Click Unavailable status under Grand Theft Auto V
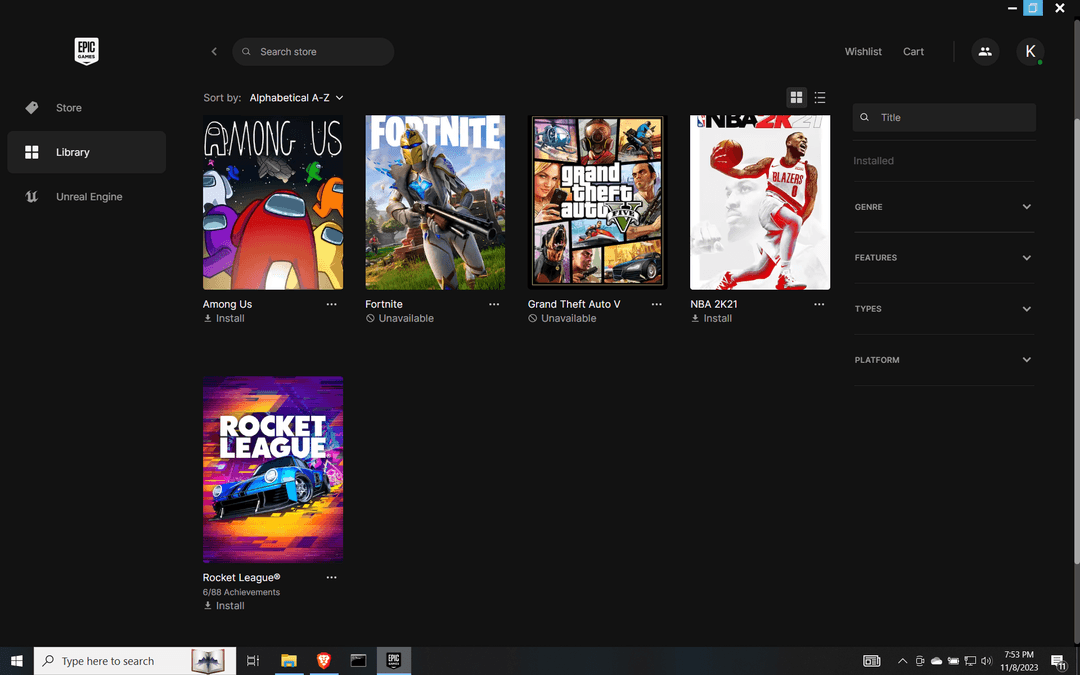This screenshot has width=1080, height=675. [x=562, y=318]
